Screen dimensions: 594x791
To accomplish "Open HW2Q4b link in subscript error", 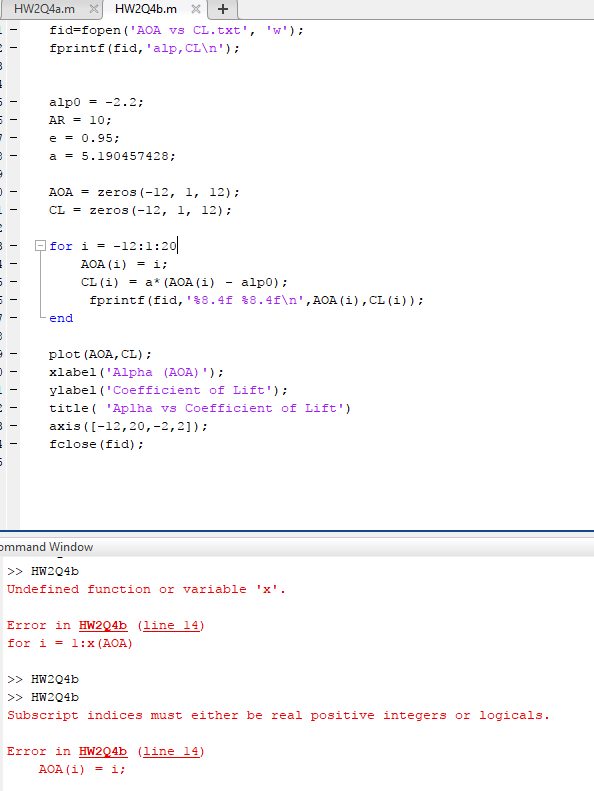I will click(x=103, y=752).
